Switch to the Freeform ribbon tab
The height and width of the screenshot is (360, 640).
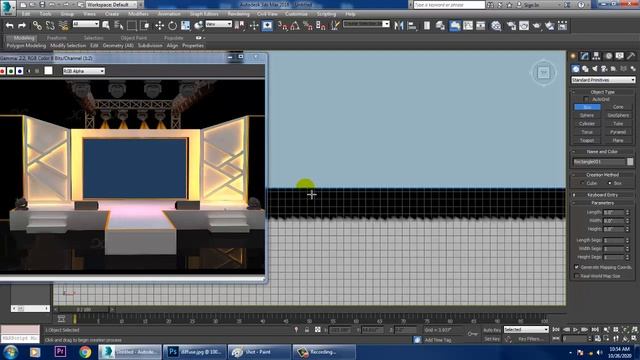(x=56, y=38)
